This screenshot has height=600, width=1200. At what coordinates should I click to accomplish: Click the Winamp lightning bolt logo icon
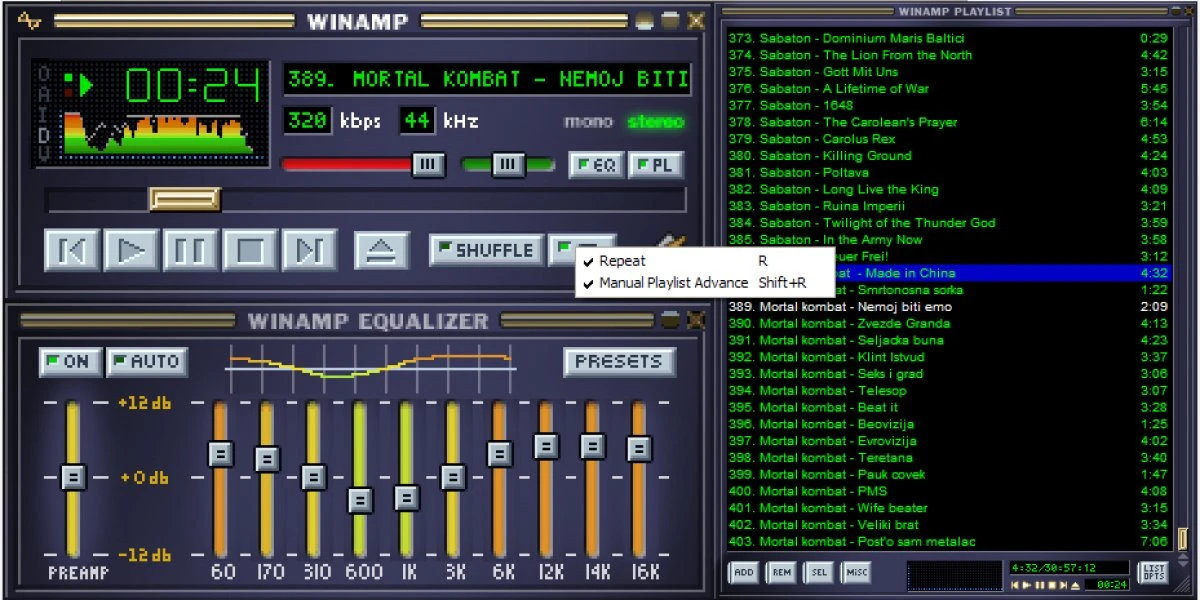coord(29,19)
